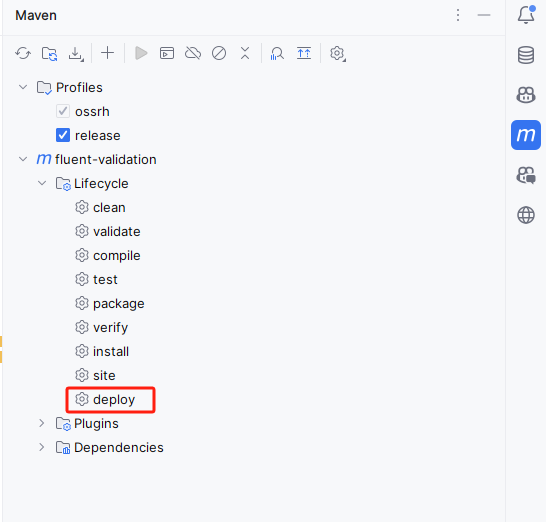This screenshot has width=546, height=522.
Task: Open Maven Settings gear in toolbar
Action: 337,54
